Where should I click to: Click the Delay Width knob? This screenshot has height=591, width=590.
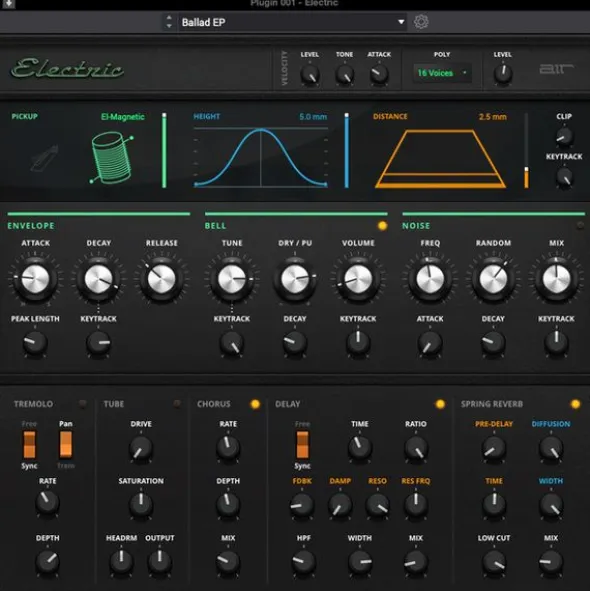point(360,562)
